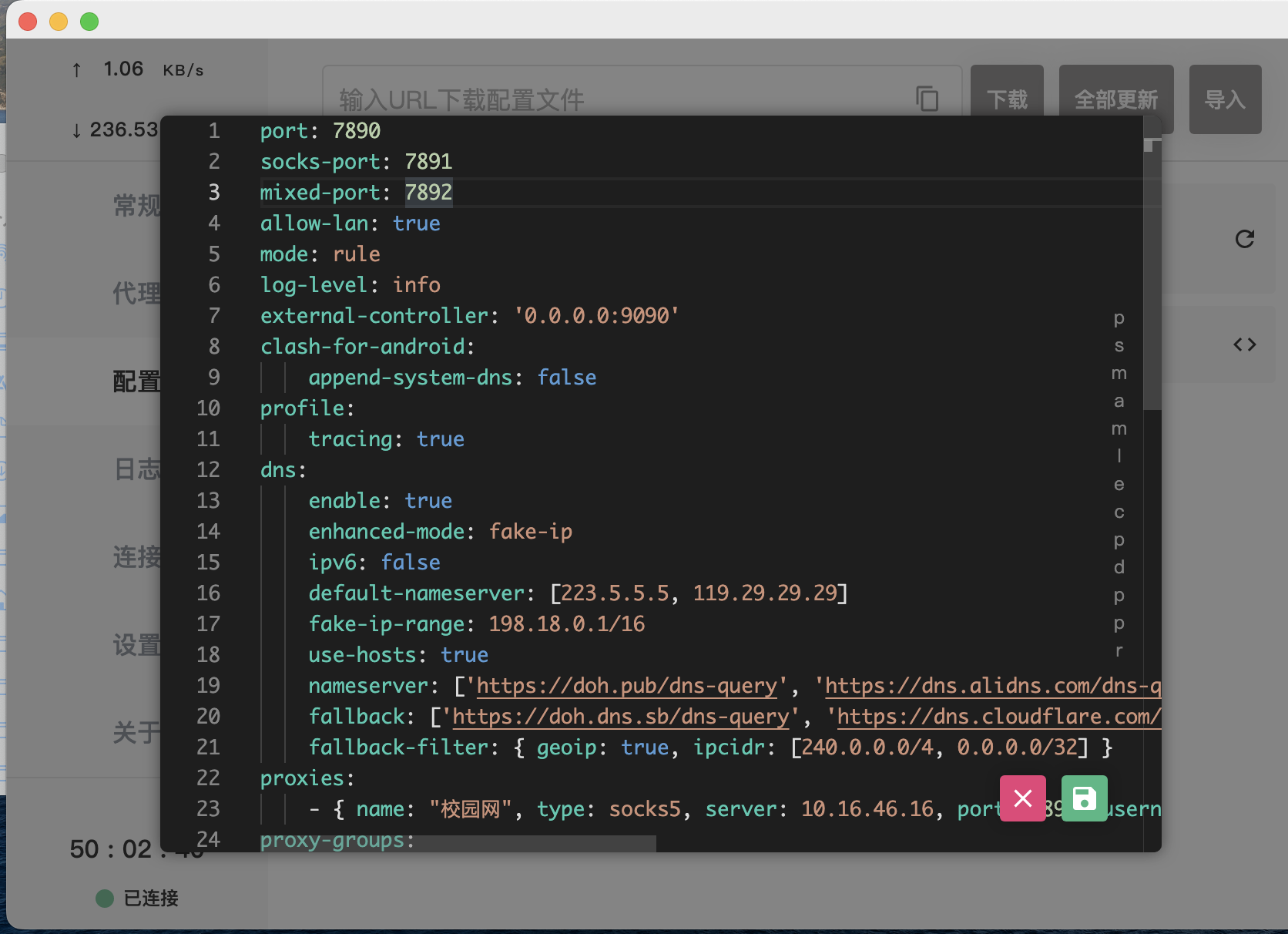Click the fake-ip-range value 198.18.0.1/16
The width and height of the screenshot is (1288, 934).
[x=567, y=623]
